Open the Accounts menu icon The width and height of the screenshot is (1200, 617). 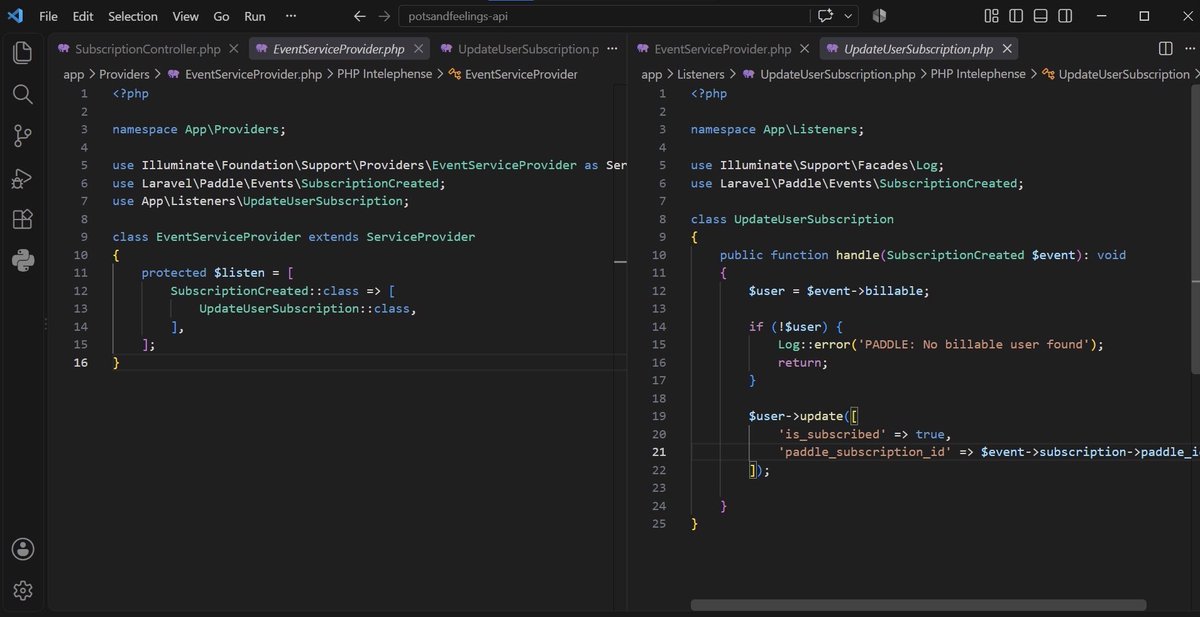pyautogui.click(x=22, y=549)
